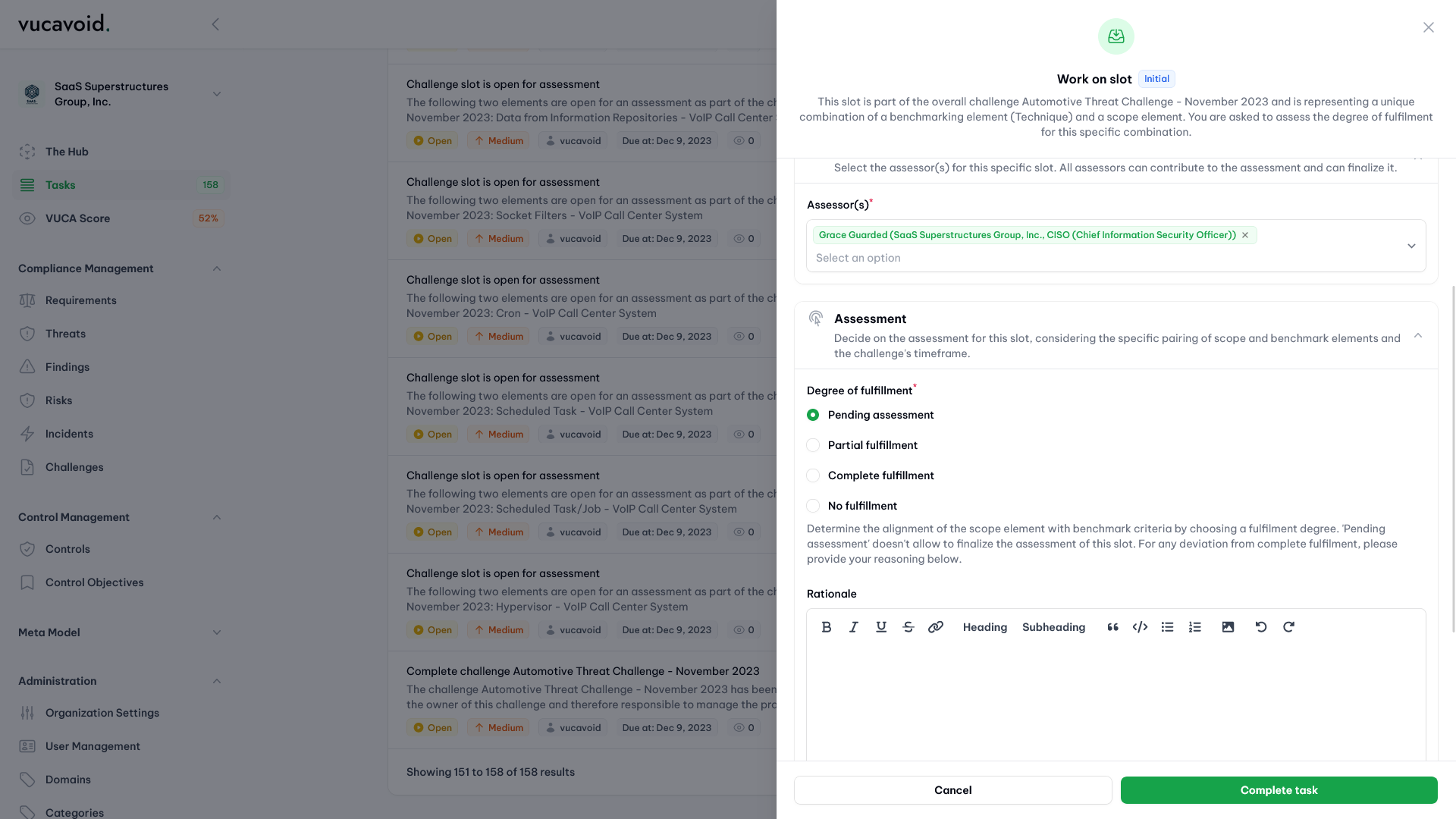Click the undo icon in rationale editor

pyautogui.click(x=1260, y=628)
